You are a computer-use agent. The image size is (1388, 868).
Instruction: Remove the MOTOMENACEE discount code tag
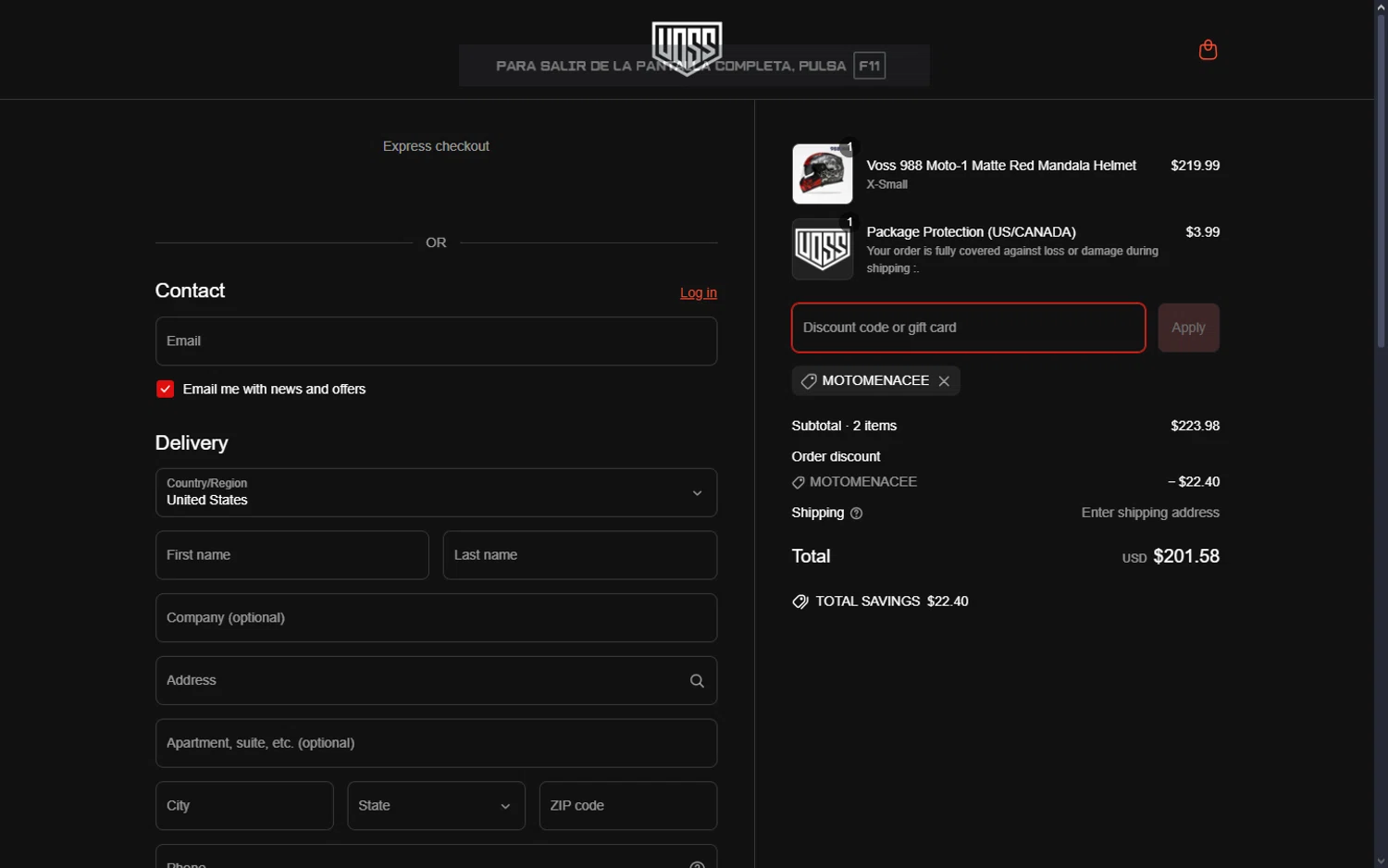[944, 381]
